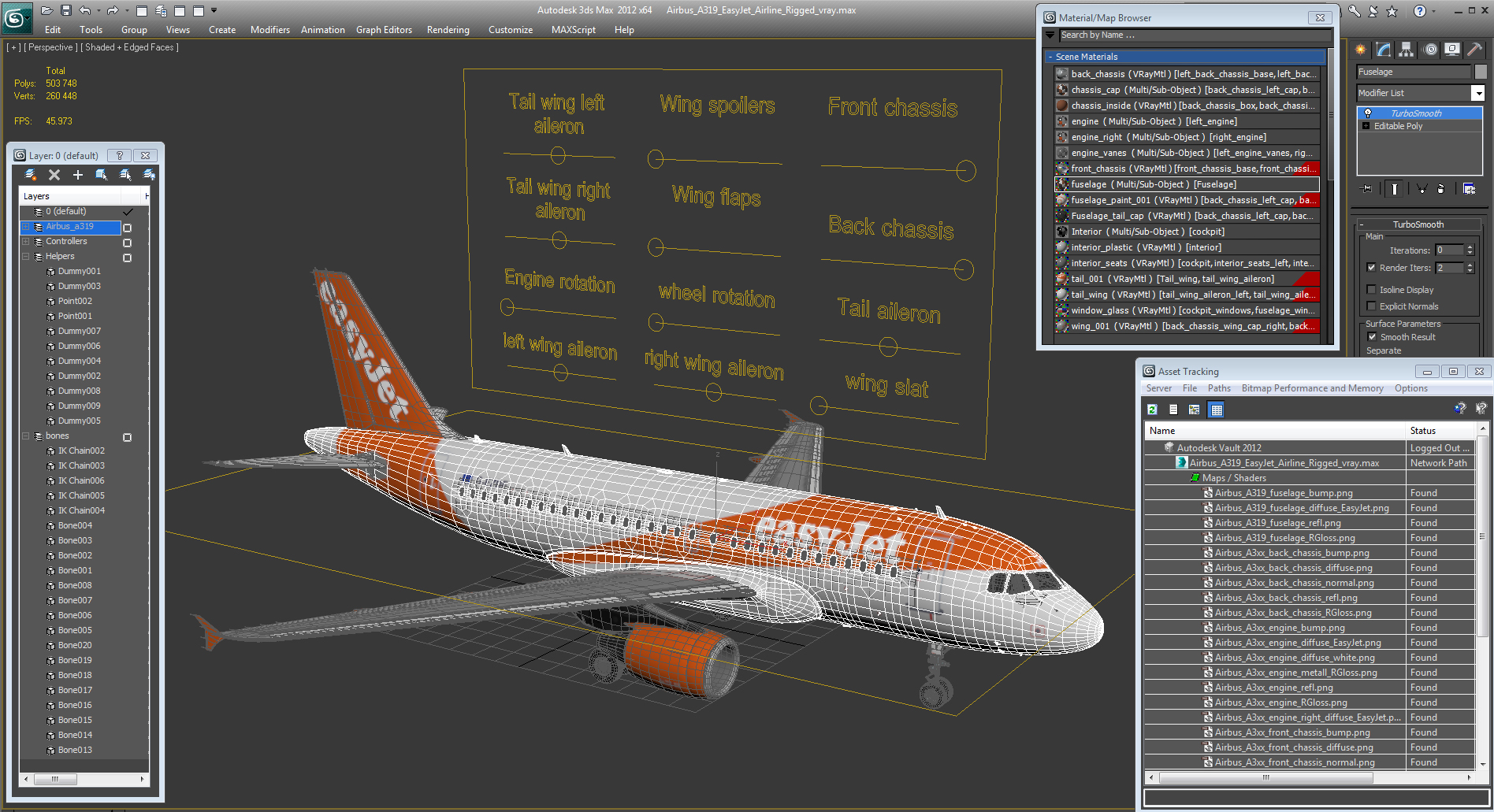Open the MAXScript menu
The image size is (1494, 812).
click(574, 30)
